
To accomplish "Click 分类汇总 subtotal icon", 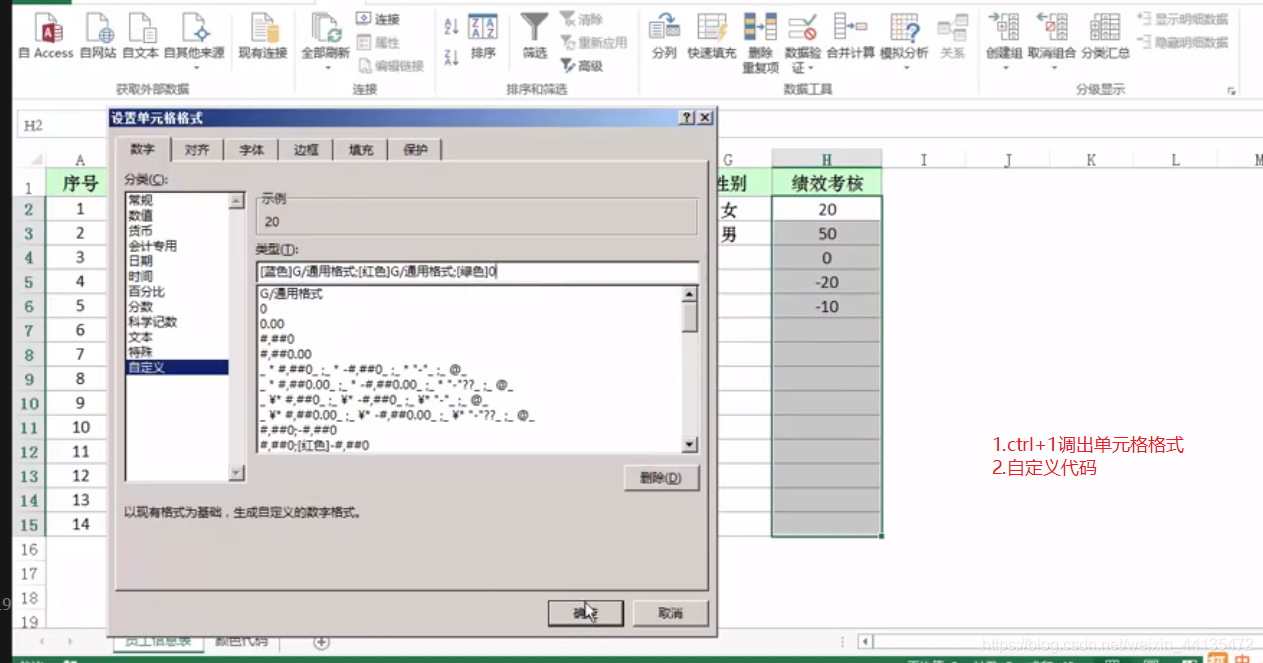I will tap(1105, 36).
